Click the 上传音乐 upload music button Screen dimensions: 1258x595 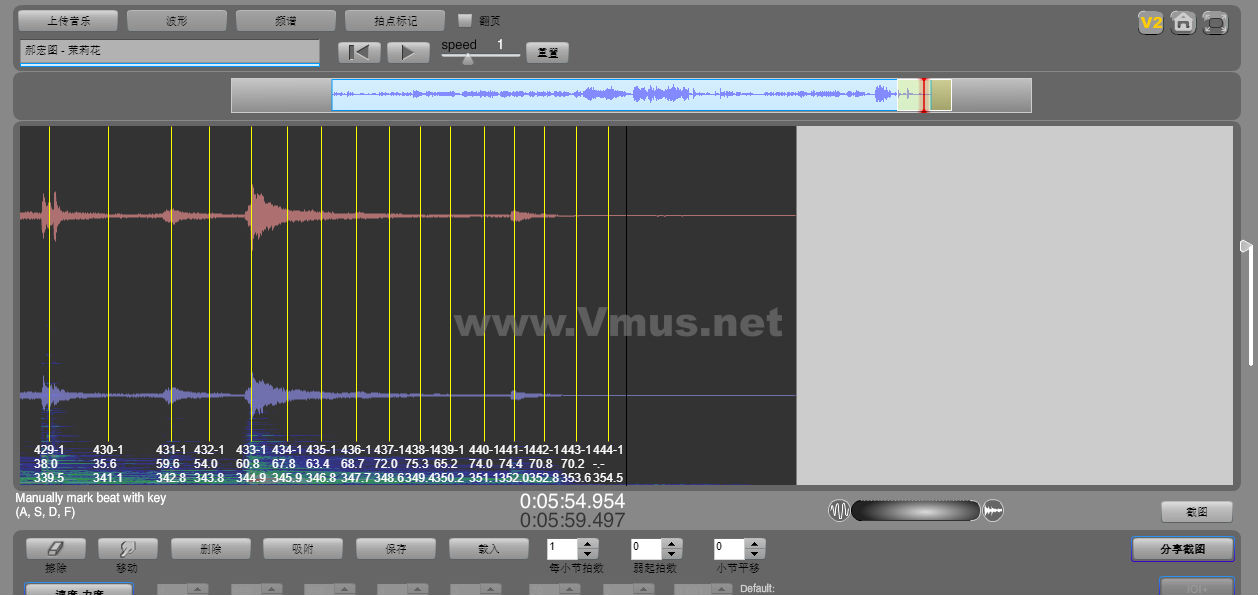click(68, 20)
